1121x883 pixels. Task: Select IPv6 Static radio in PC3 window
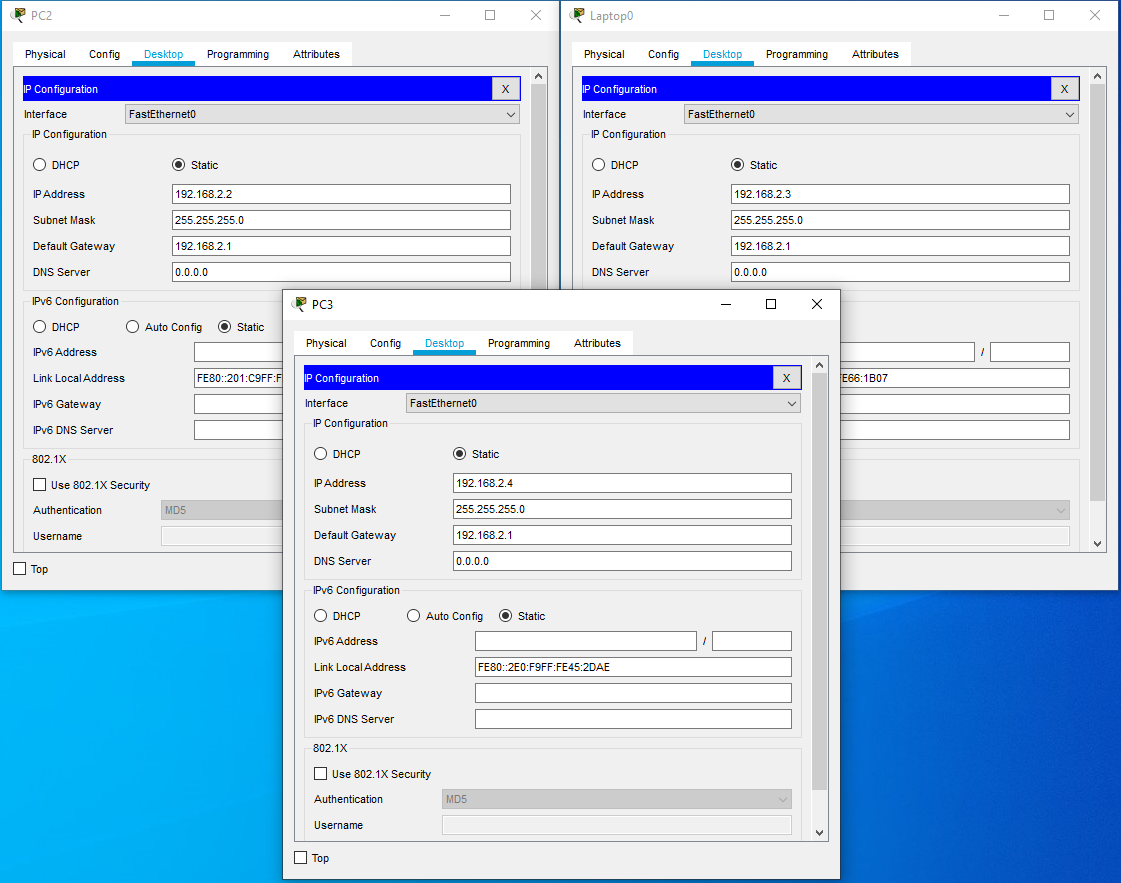pyautogui.click(x=505, y=616)
